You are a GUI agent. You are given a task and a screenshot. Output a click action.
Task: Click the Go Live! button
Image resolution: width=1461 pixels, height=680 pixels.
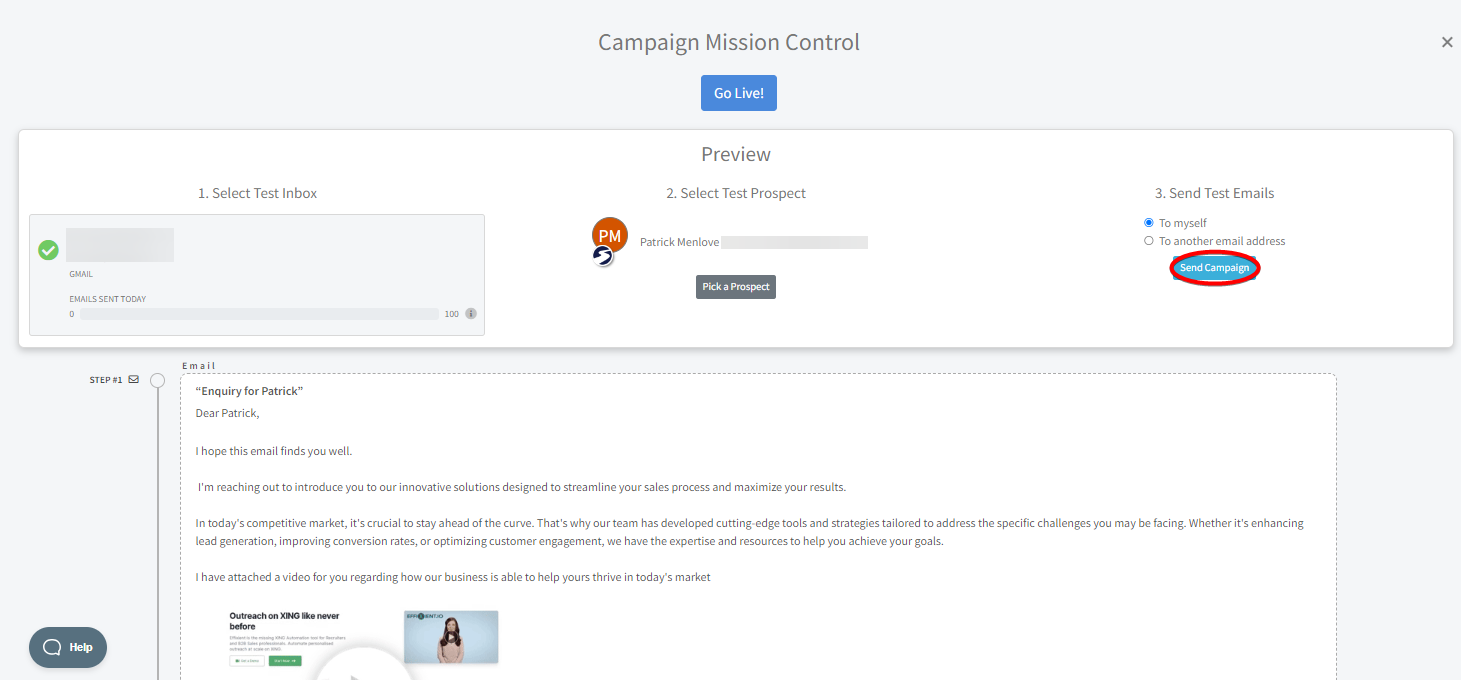(x=739, y=93)
